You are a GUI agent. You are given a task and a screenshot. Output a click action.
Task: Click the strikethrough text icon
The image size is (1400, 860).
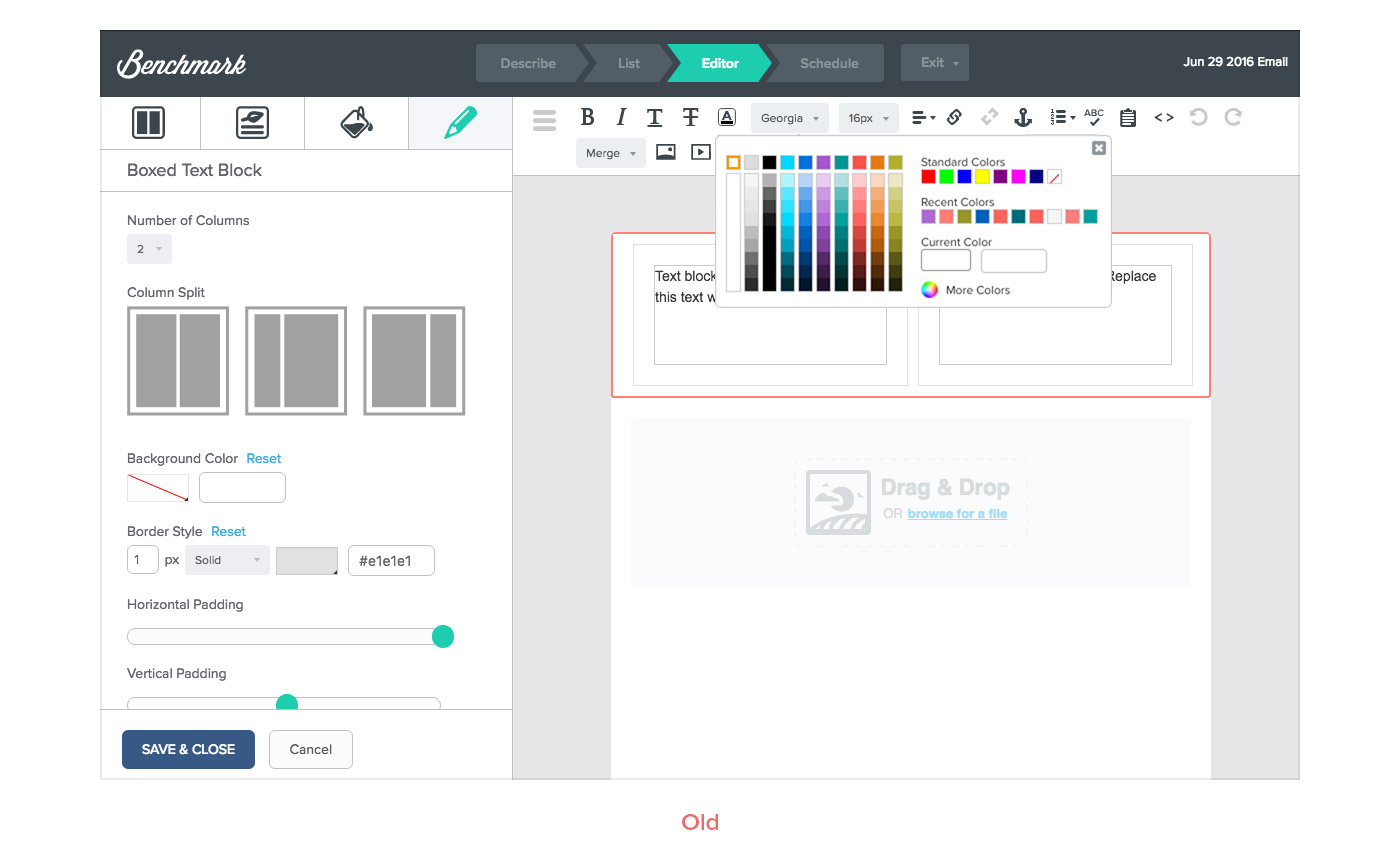690,118
